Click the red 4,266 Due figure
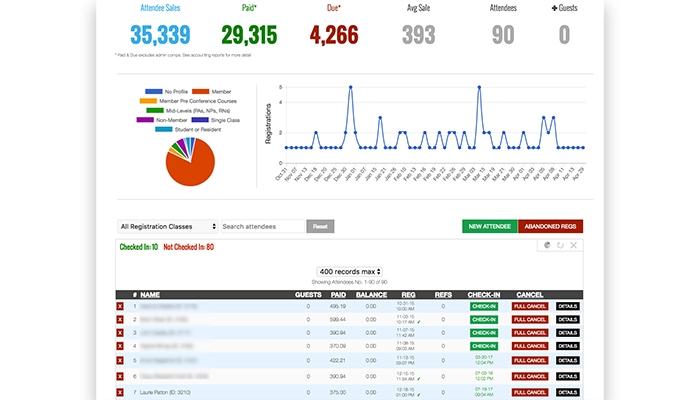This screenshot has height=400, width=700. click(334, 35)
